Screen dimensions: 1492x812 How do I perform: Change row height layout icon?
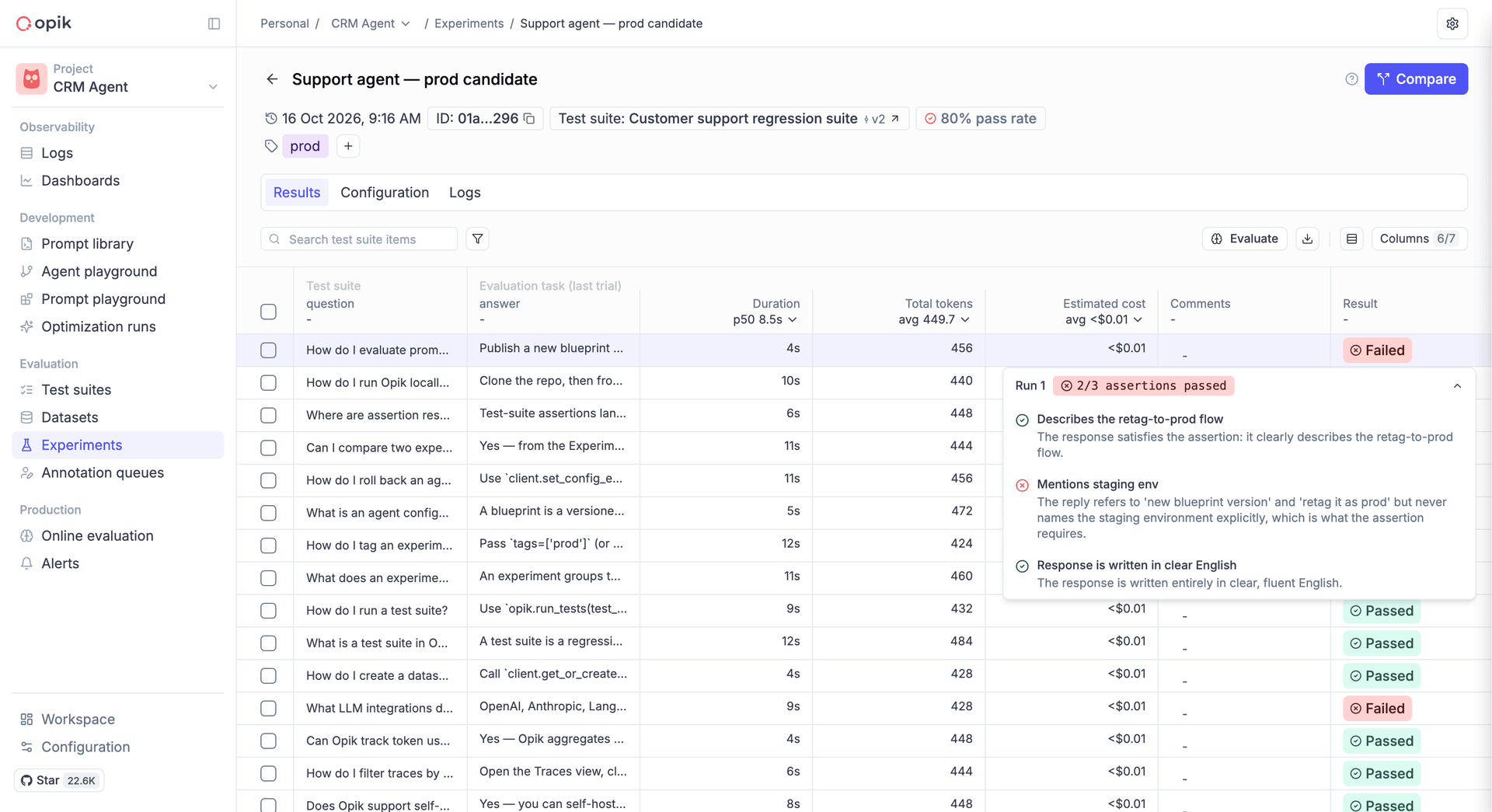click(1351, 239)
